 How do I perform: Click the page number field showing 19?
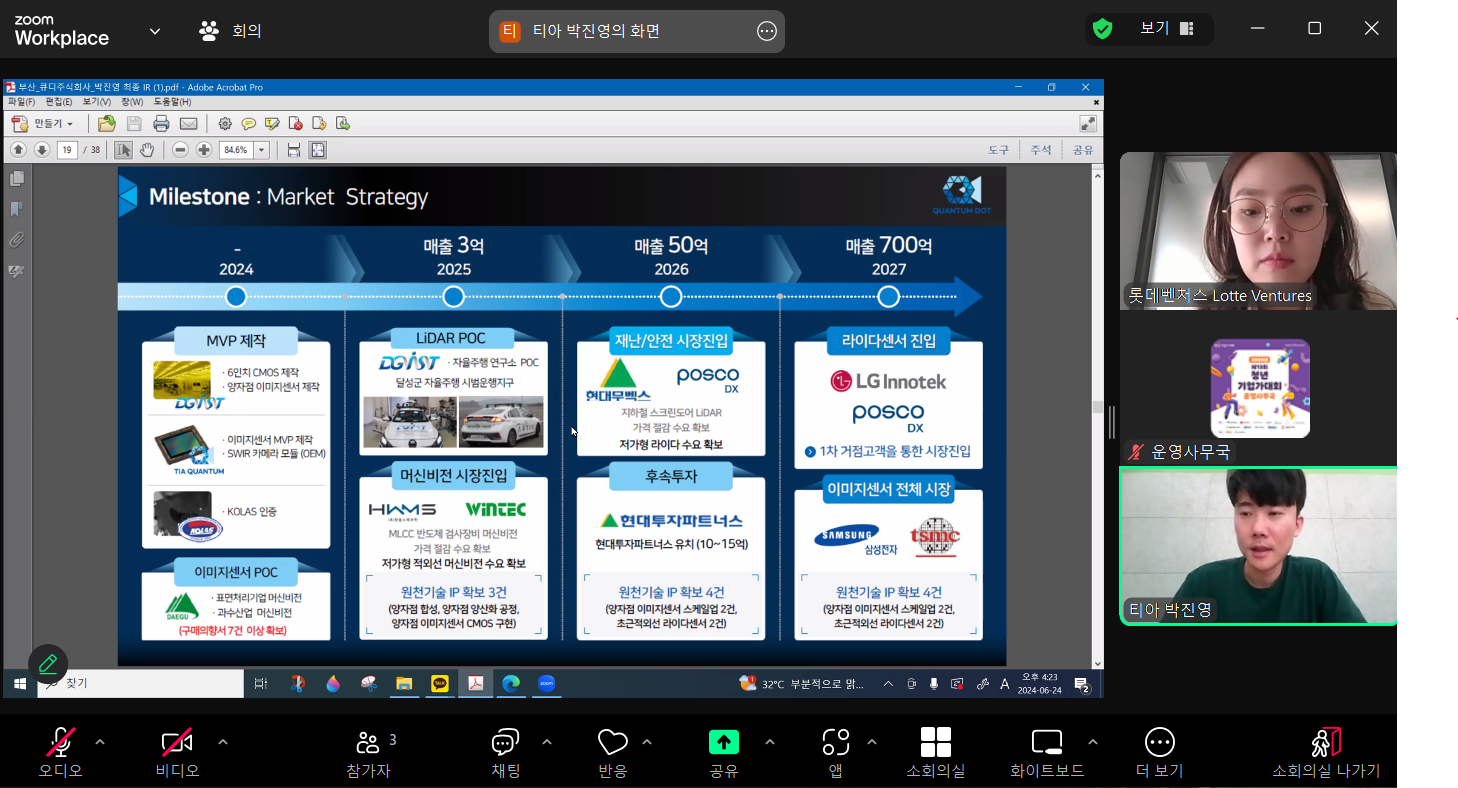coord(68,150)
